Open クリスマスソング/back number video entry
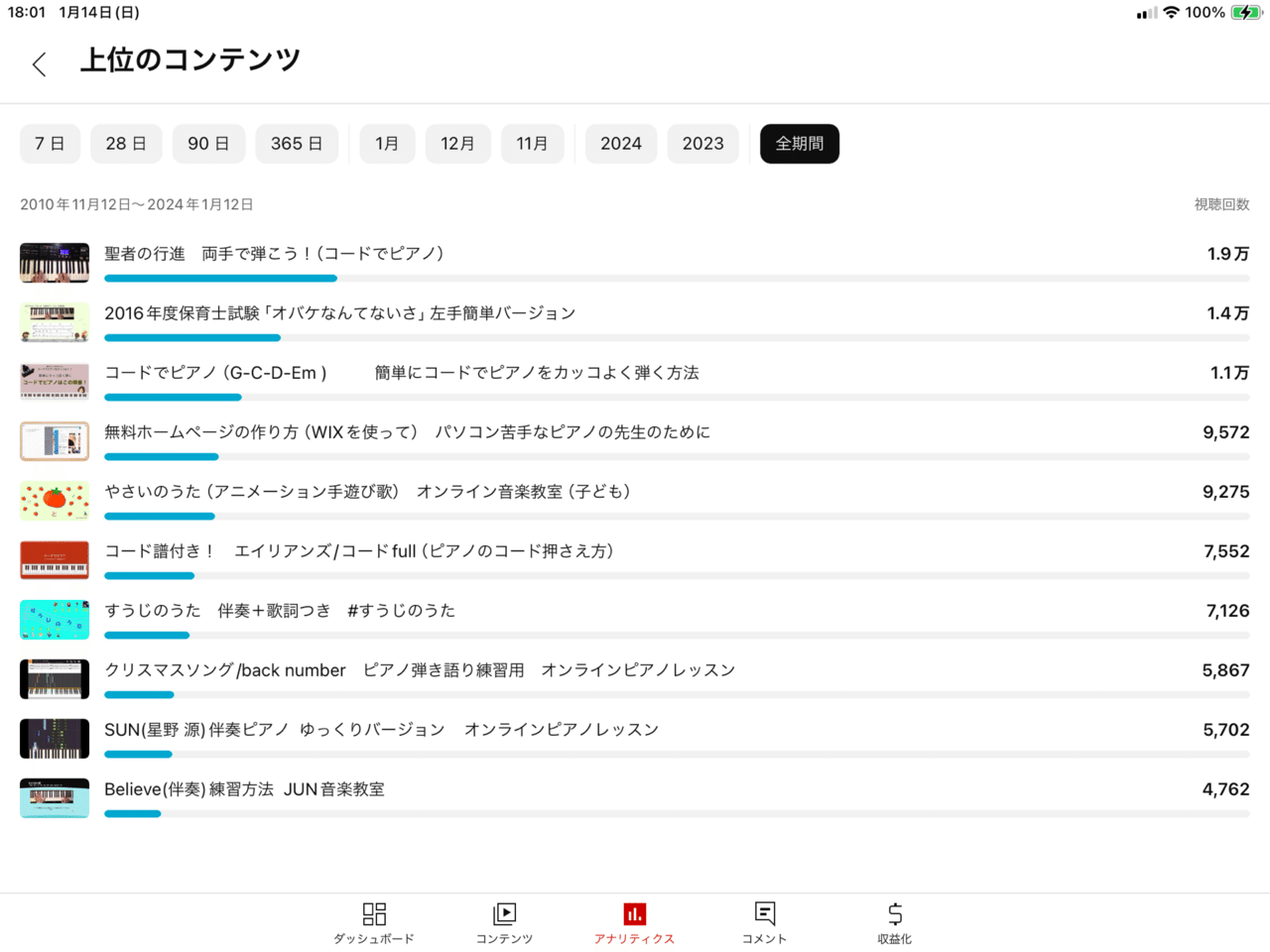The width and height of the screenshot is (1270, 952). pos(420,670)
